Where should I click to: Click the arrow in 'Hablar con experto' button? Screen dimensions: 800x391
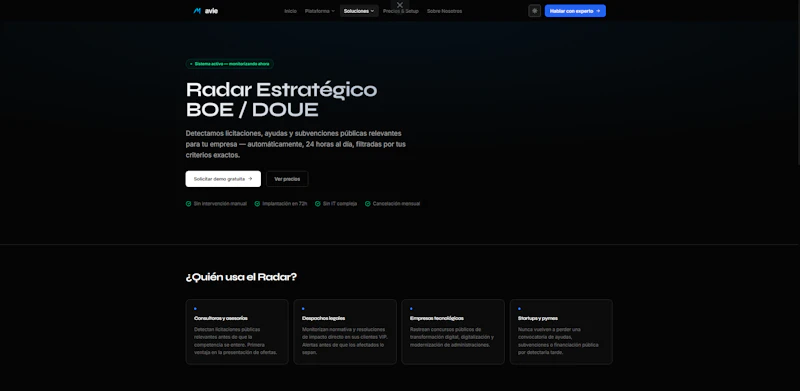[598, 11]
